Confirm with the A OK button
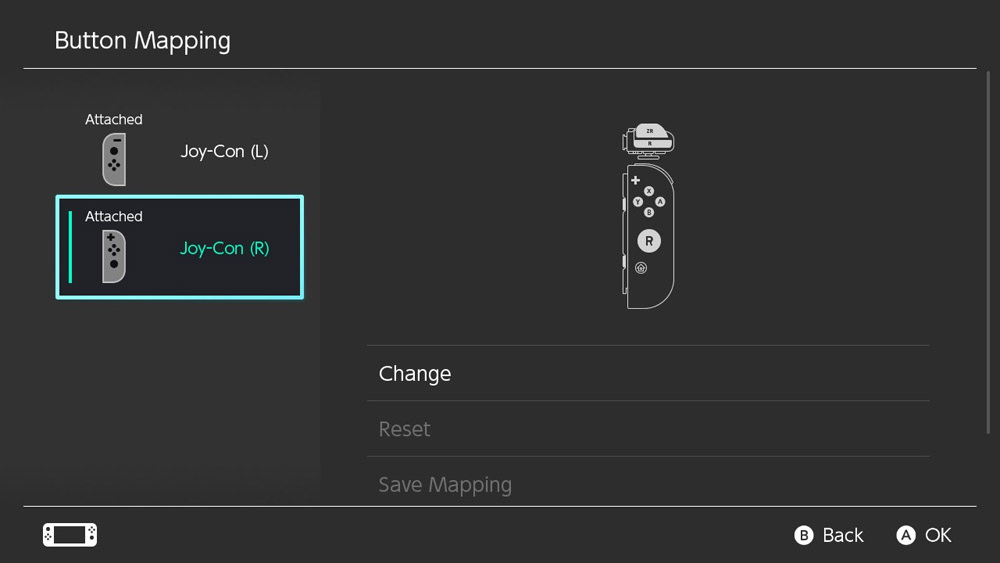The image size is (1000, 563). click(x=923, y=535)
